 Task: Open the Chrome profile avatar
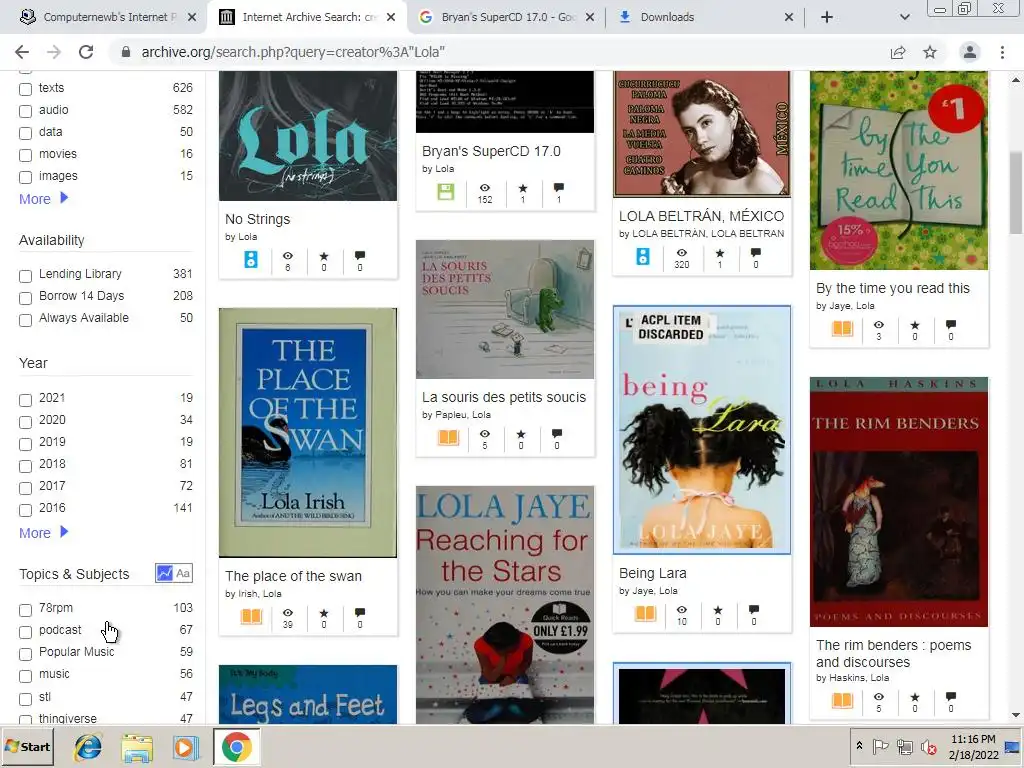click(970, 52)
